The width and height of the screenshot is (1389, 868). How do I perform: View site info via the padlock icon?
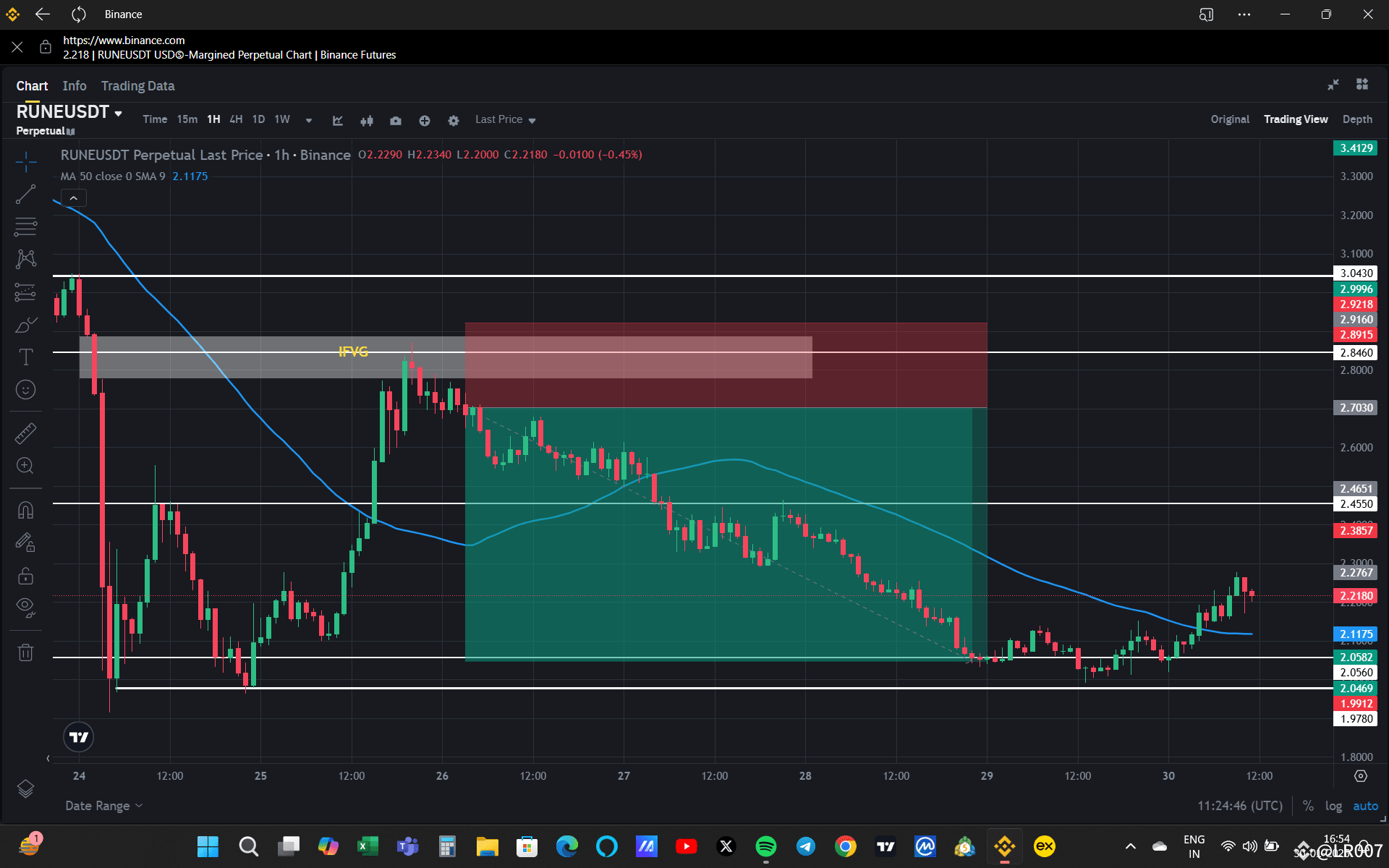click(46, 47)
